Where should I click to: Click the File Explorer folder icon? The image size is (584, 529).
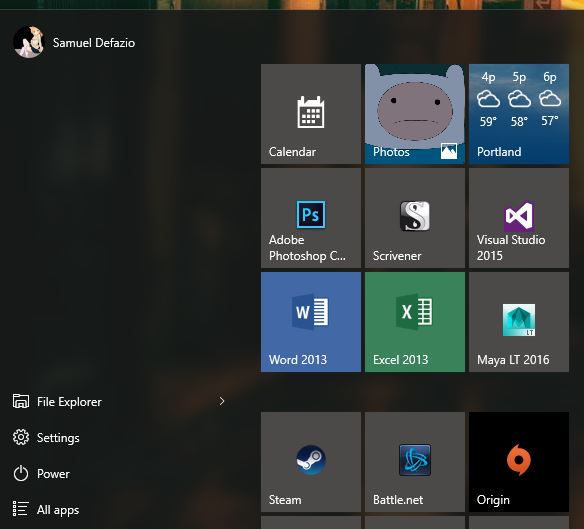coord(21,401)
